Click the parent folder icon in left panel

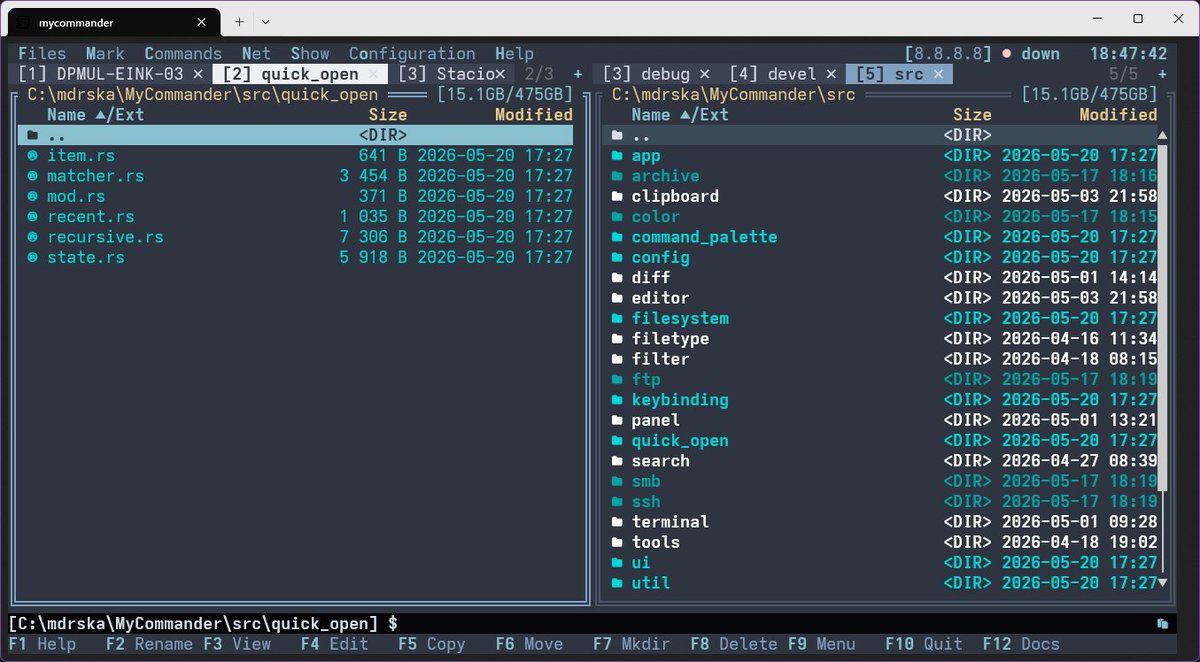(x=32, y=135)
